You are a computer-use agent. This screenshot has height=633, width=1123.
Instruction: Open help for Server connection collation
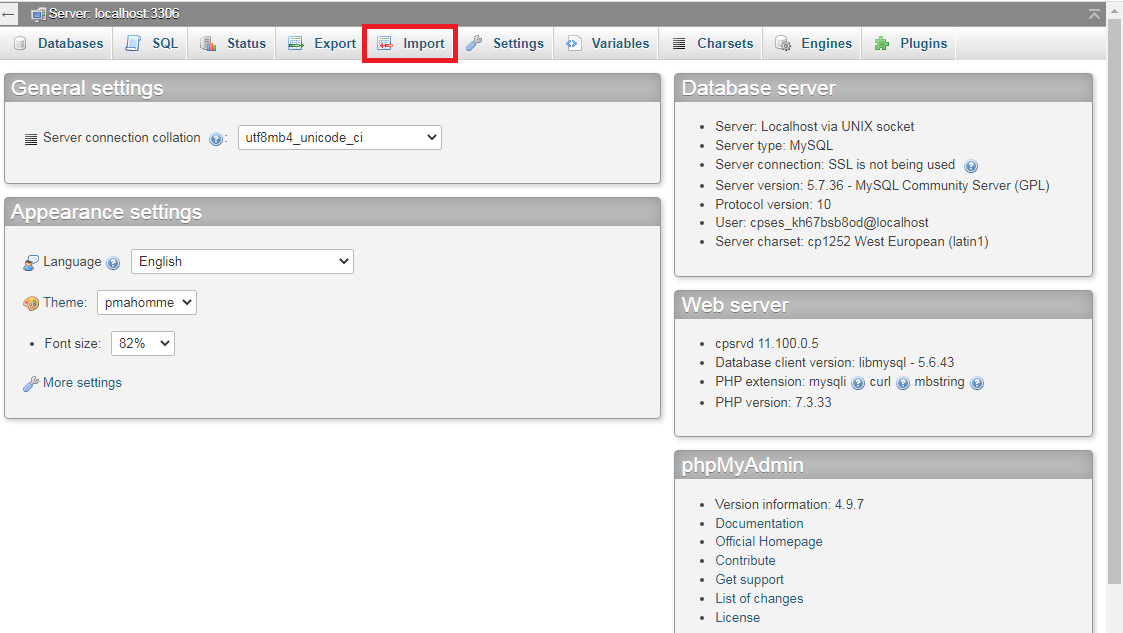click(x=216, y=139)
